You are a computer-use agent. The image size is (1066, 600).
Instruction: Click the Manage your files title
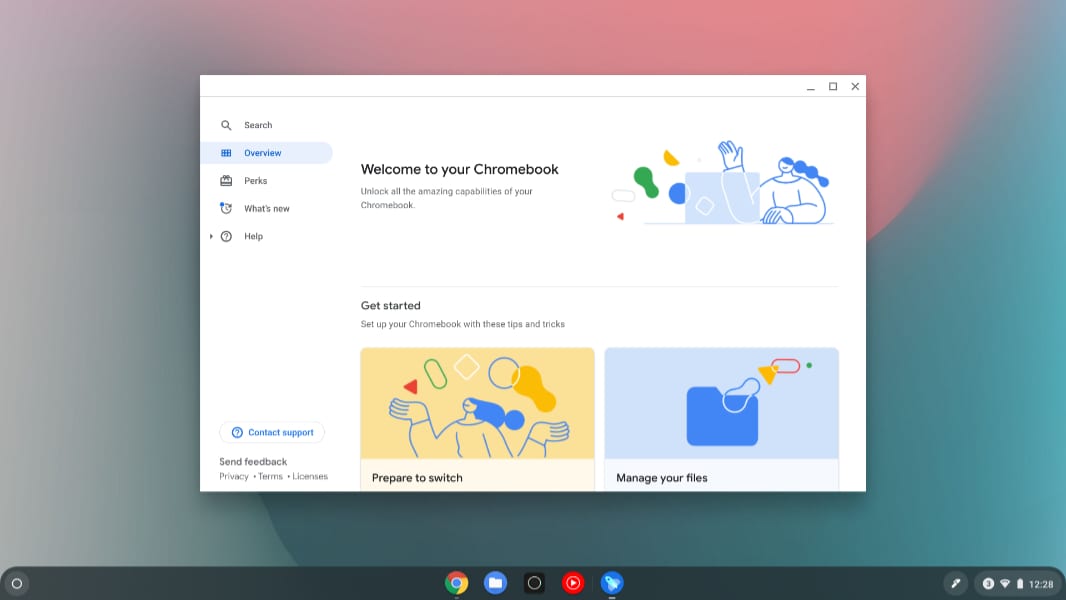(661, 478)
